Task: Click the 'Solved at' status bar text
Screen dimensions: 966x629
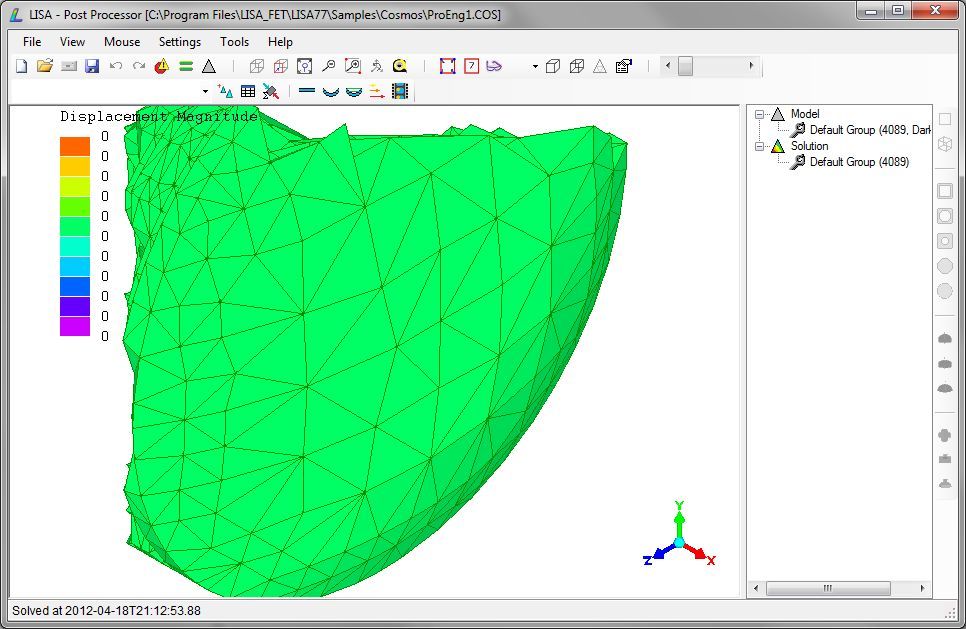Action: (x=107, y=611)
